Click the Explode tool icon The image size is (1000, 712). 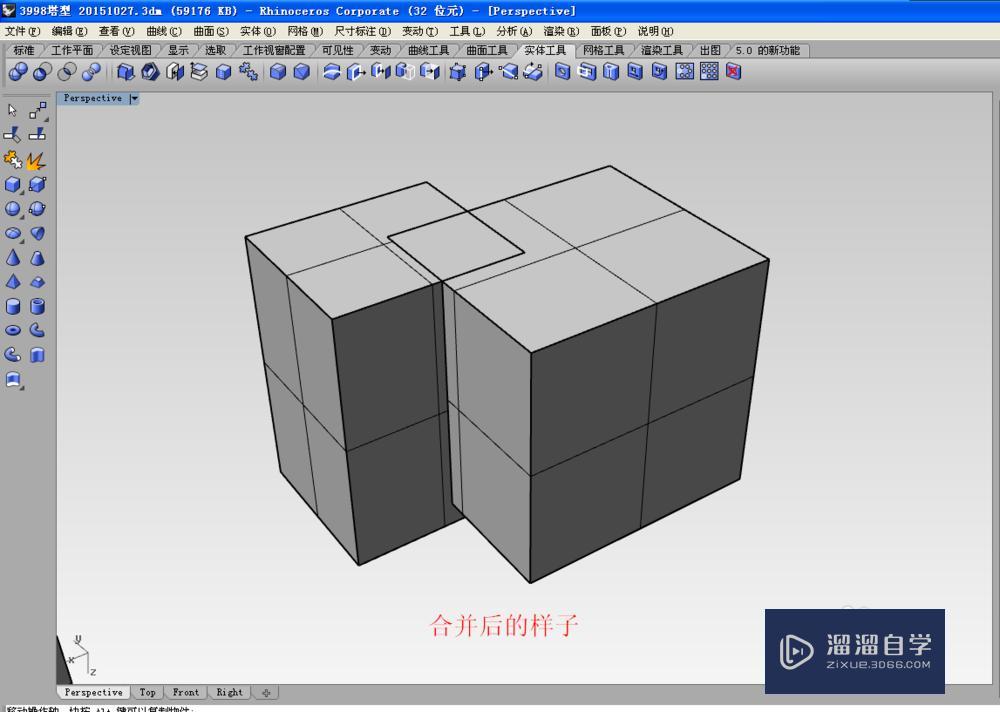(x=37, y=159)
